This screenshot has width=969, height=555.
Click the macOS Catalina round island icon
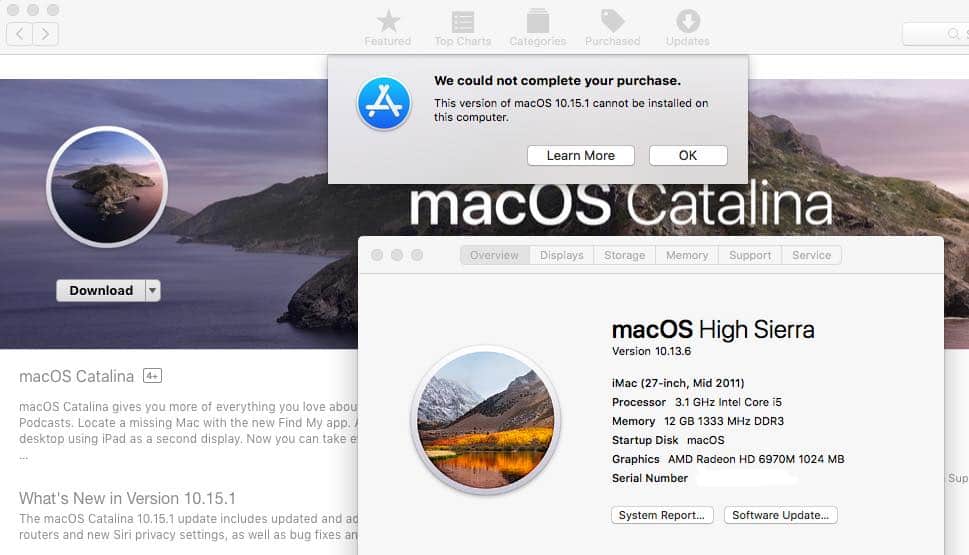(x=107, y=187)
